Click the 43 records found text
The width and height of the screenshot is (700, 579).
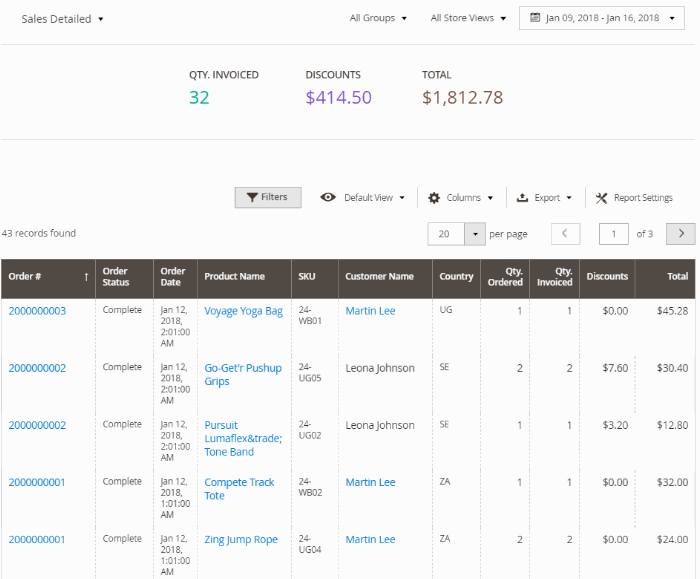(x=39, y=233)
